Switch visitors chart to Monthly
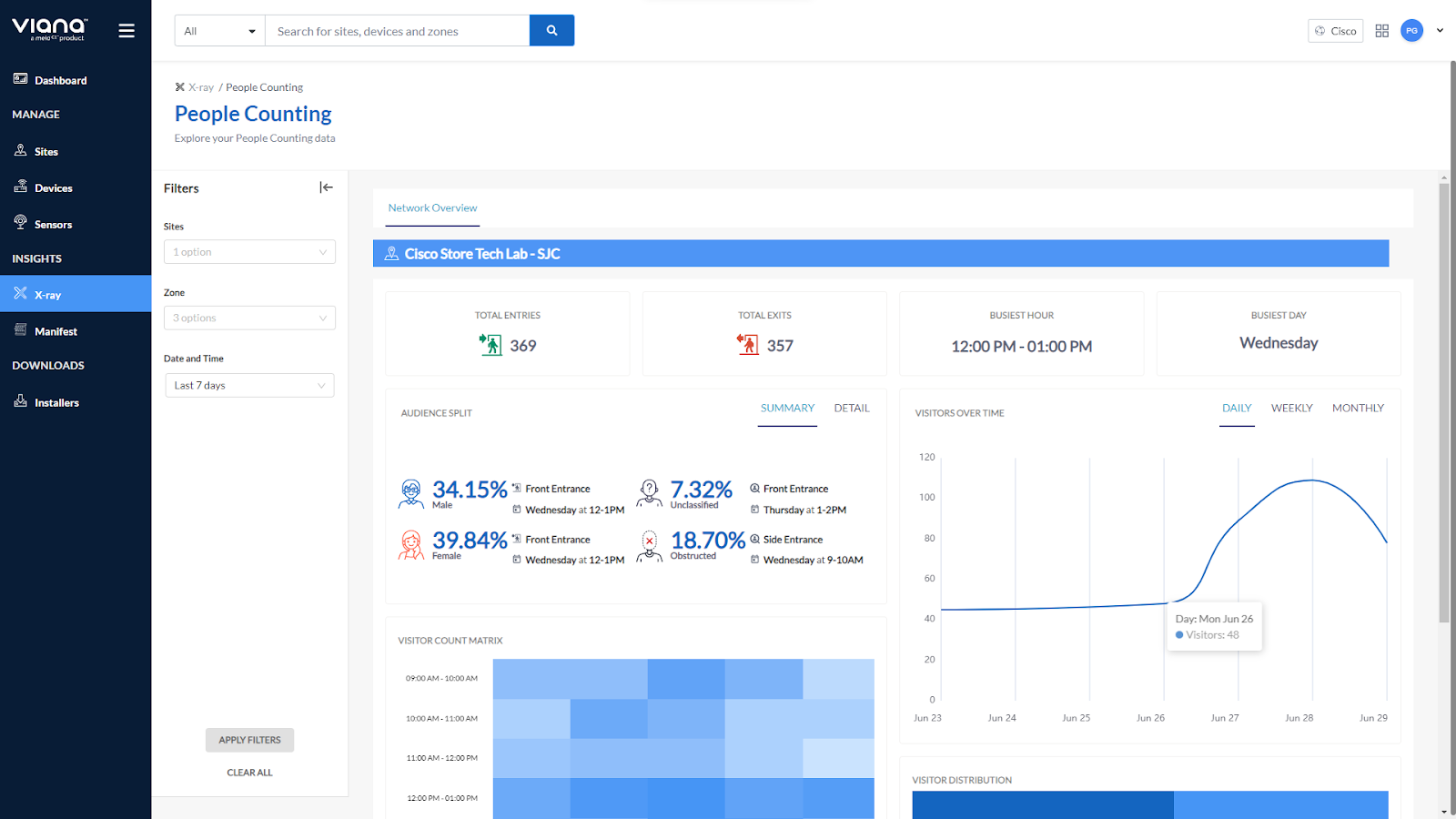The image size is (1456, 819). click(x=1358, y=409)
